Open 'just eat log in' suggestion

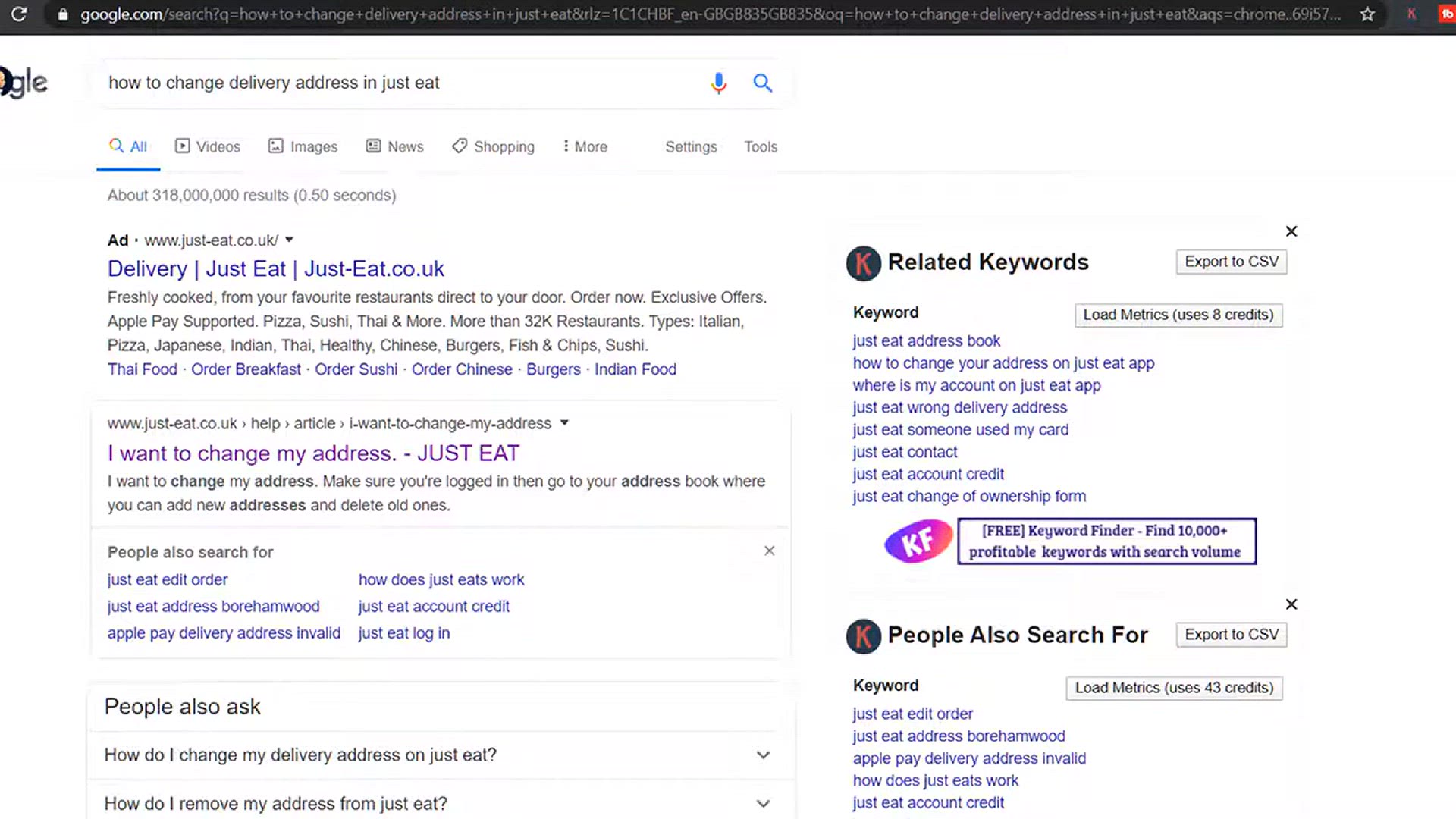[404, 633]
